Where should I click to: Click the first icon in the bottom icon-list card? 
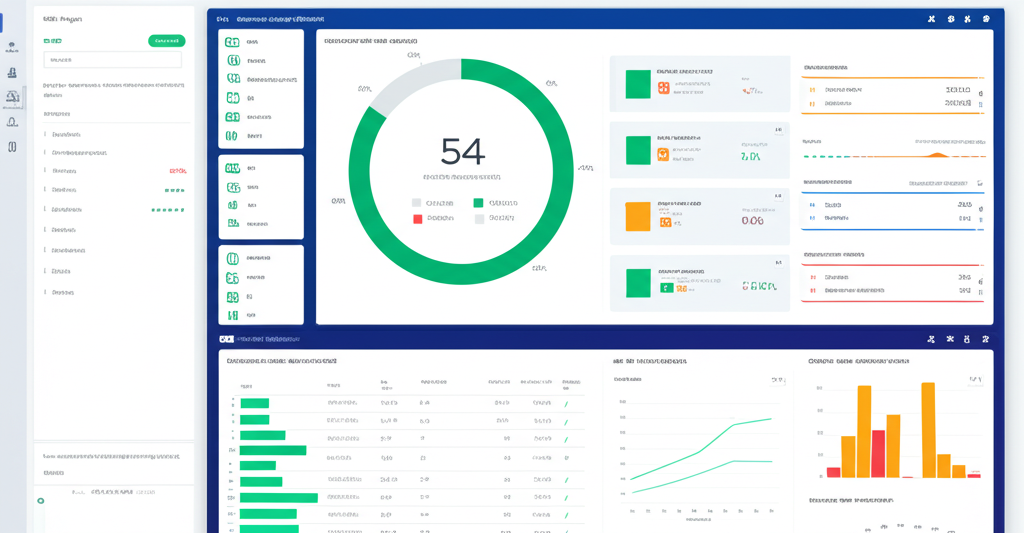232,259
